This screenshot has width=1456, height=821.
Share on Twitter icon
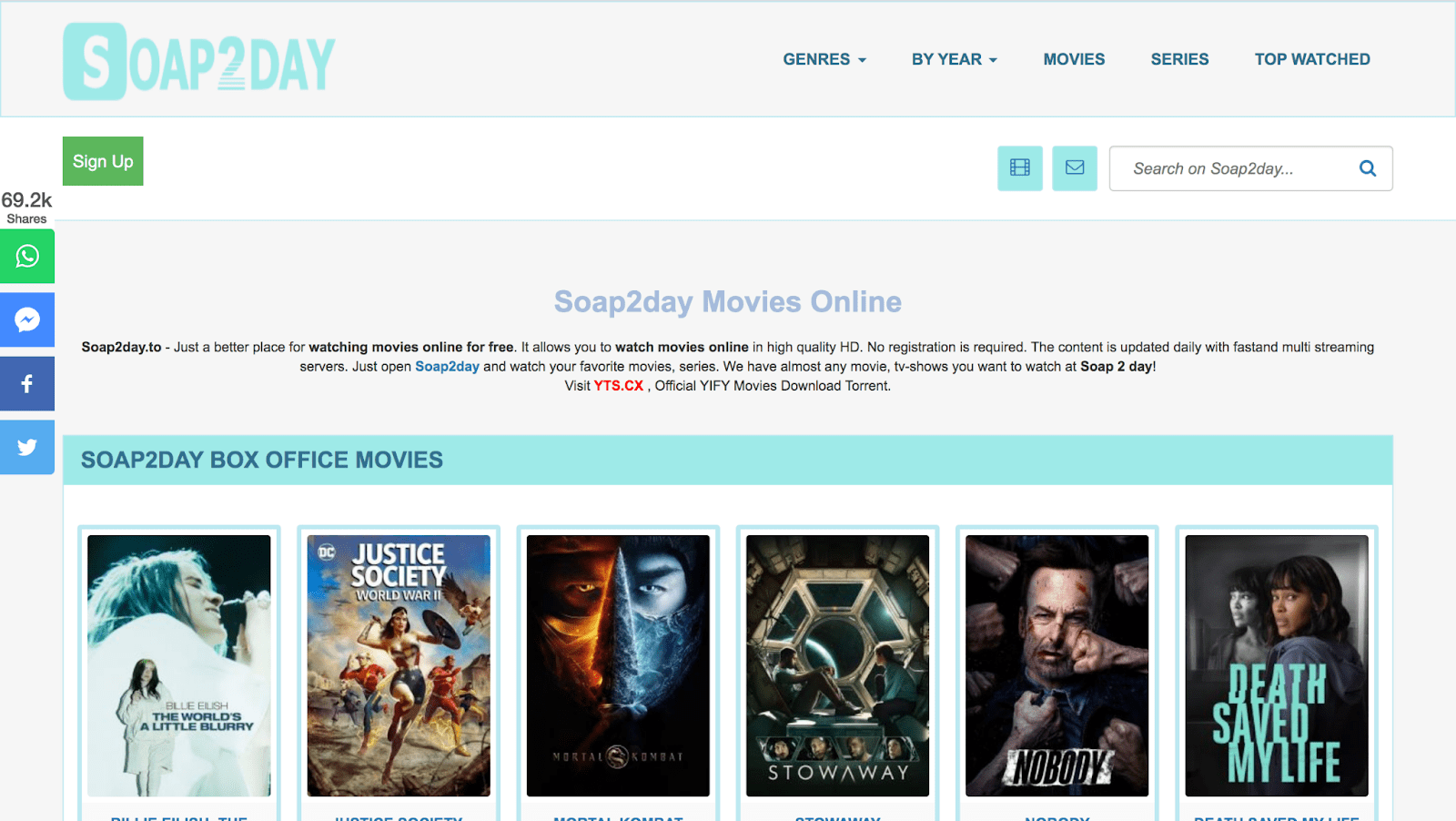point(27,448)
